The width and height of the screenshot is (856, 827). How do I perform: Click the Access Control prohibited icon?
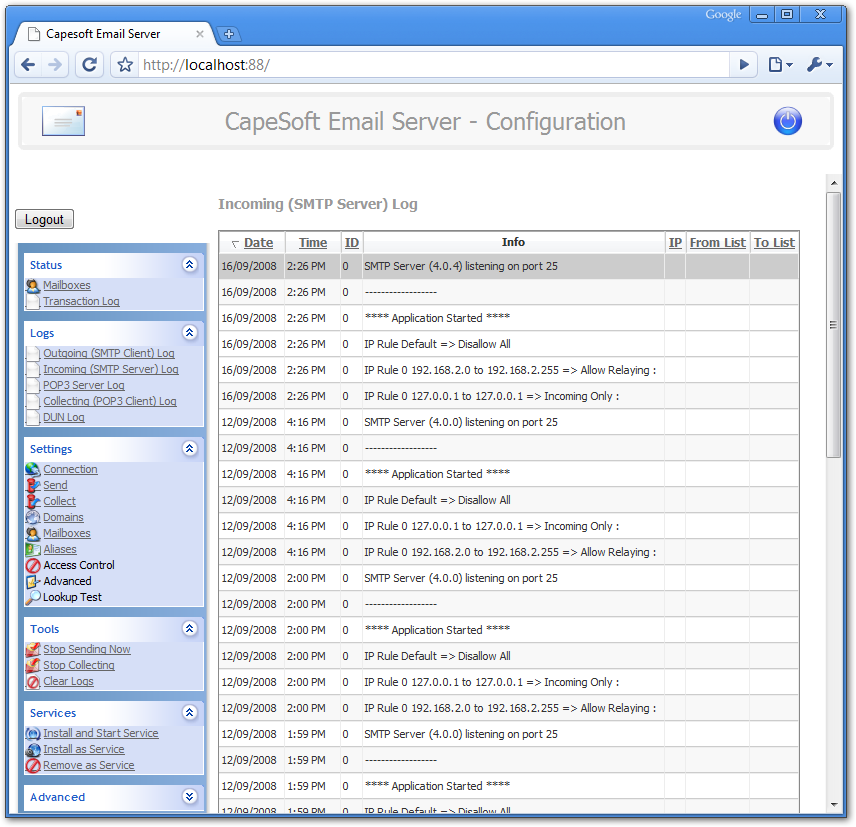tap(33, 565)
